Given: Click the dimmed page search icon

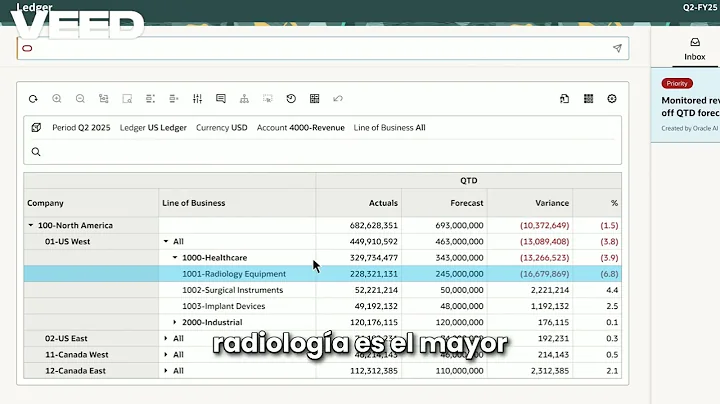Looking at the screenshot, I should click(x=127, y=99).
